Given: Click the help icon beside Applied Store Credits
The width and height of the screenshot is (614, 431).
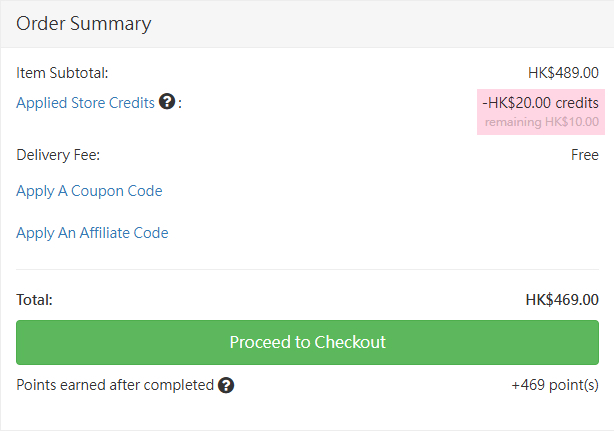Looking at the screenshot, I should (x=167, y=102).
